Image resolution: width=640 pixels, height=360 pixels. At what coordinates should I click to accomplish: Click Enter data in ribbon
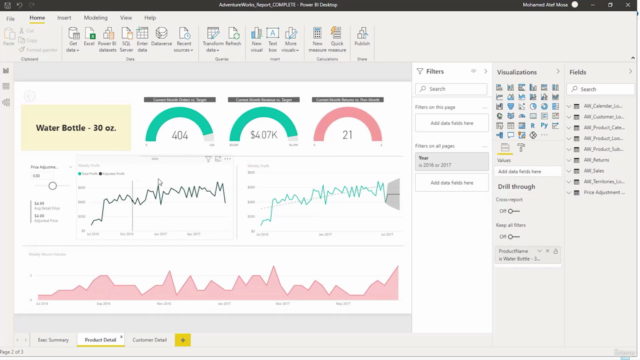pyautogui.click(x=142, y=40)
